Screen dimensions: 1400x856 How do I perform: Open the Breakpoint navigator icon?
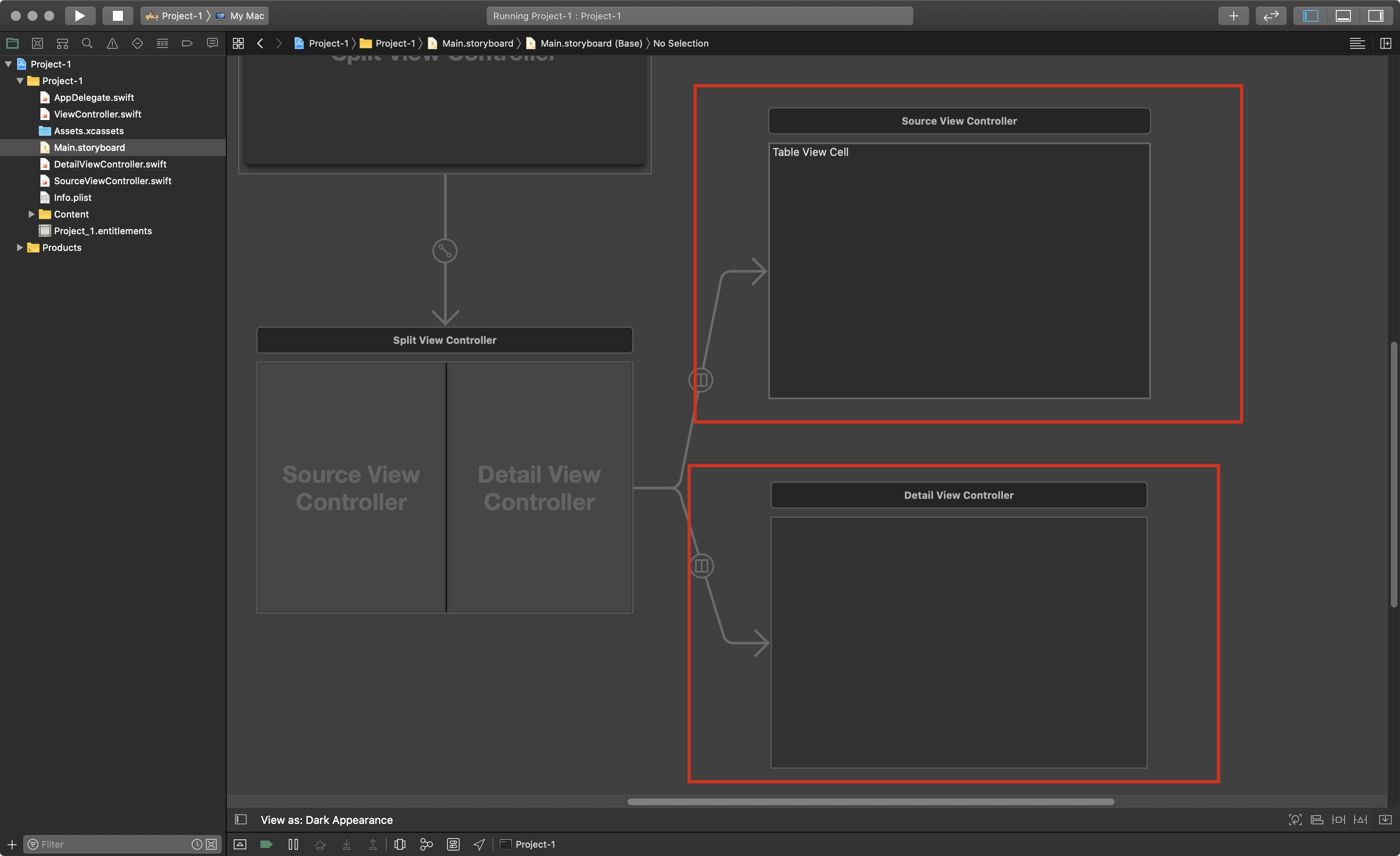click(187, 43)
